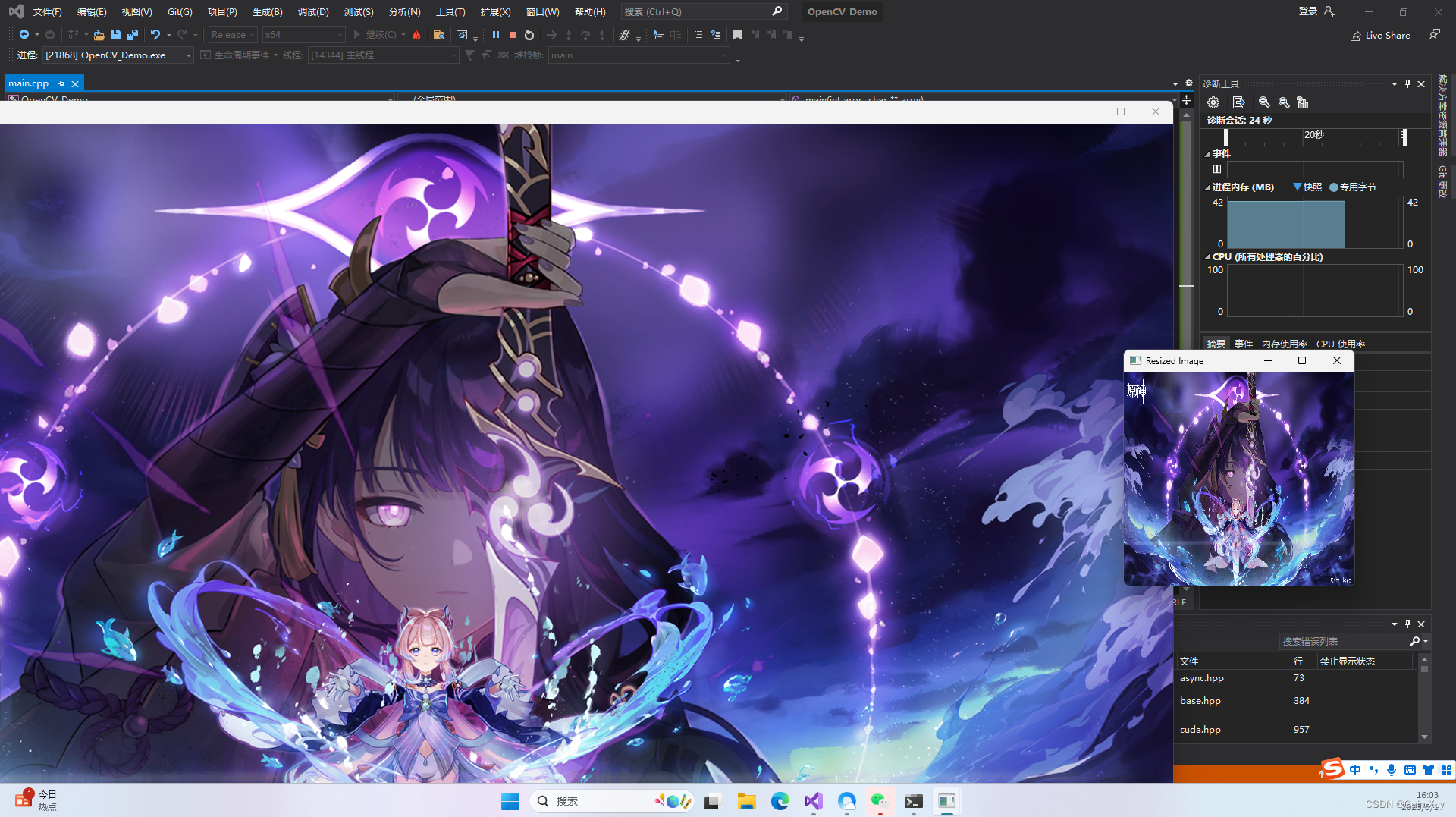Open the error list search options dropdown
The height and width of the screenshot is (817, 1456).
pos(1426,642)
